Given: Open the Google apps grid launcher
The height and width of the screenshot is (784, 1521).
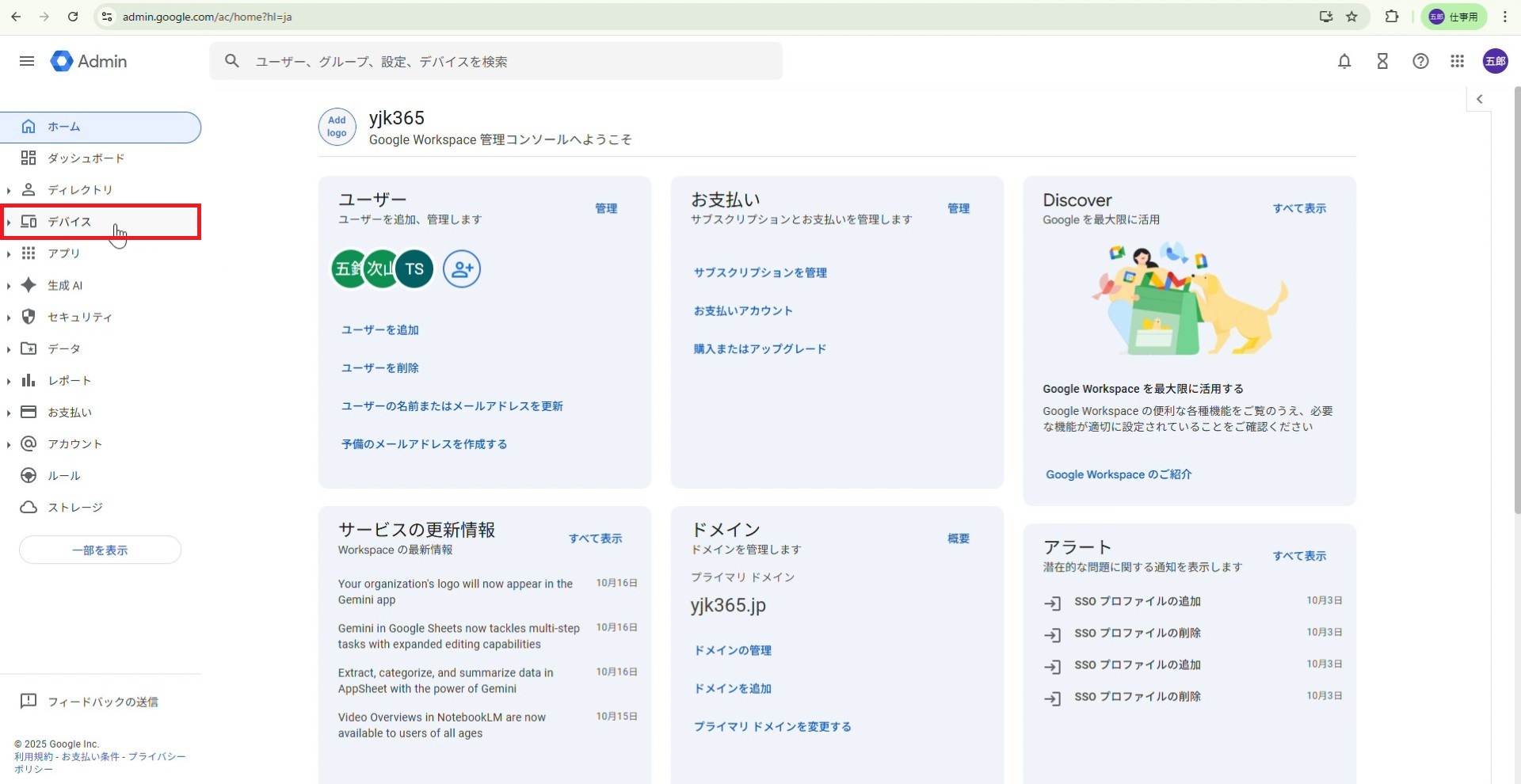Looking at the screenshot, I should coord(1457,61).
